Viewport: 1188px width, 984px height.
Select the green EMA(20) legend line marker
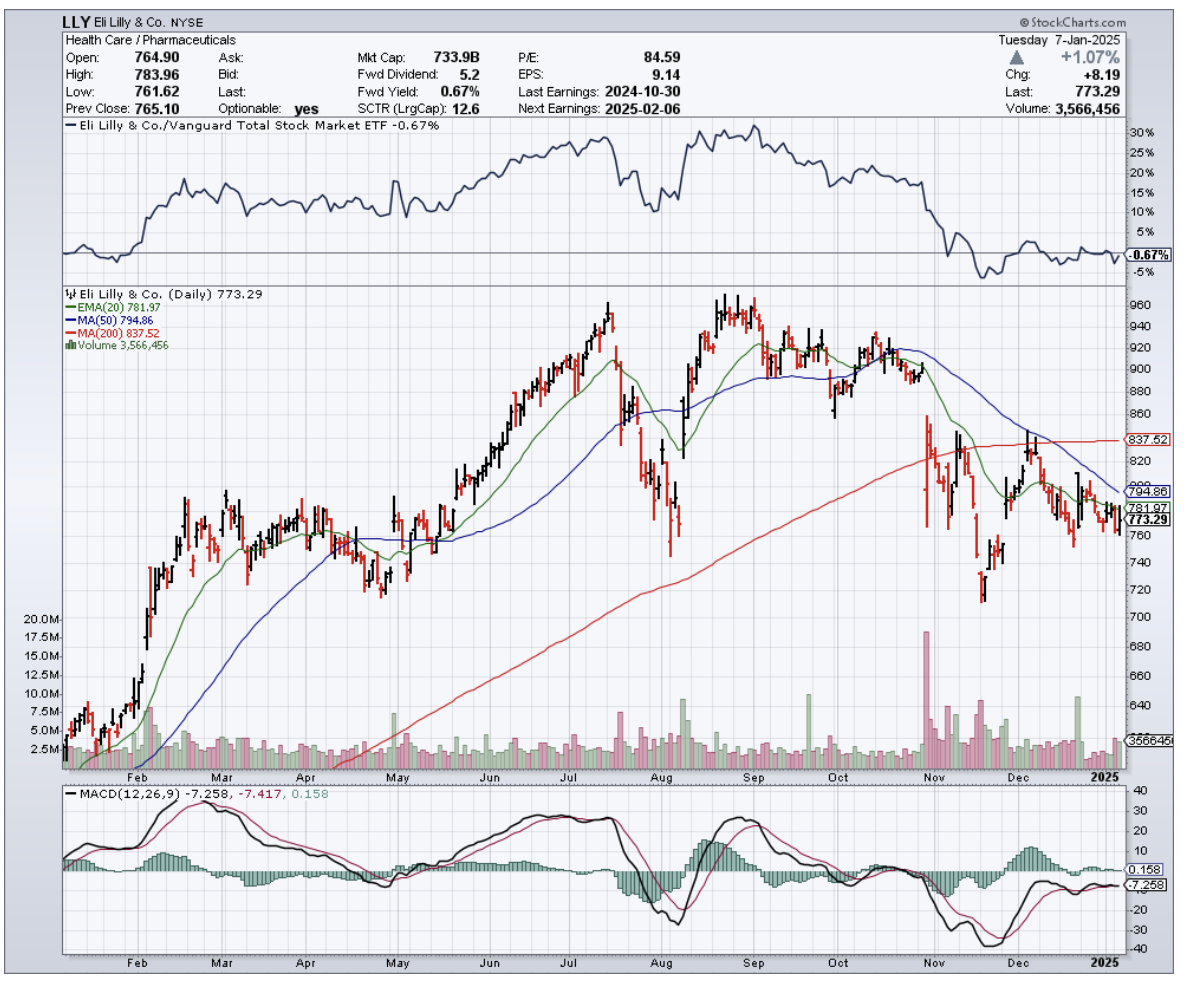click(68, 308)
